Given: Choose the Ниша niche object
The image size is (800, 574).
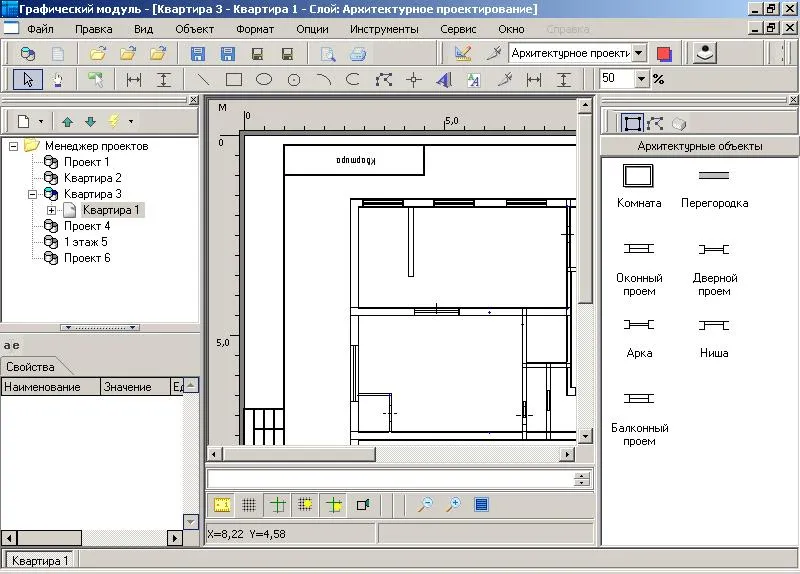Looking at the screenshot, I should [x=714, y=338].
